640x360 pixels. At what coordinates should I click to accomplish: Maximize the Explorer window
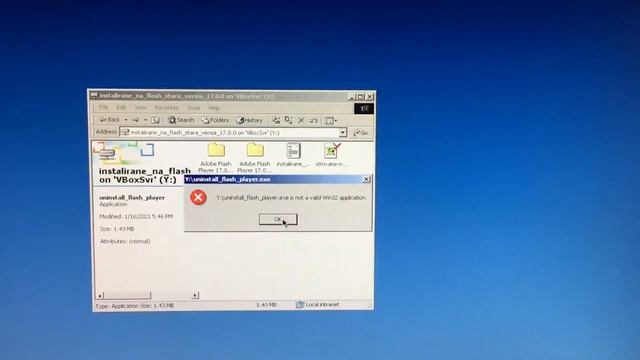point(360,97)
